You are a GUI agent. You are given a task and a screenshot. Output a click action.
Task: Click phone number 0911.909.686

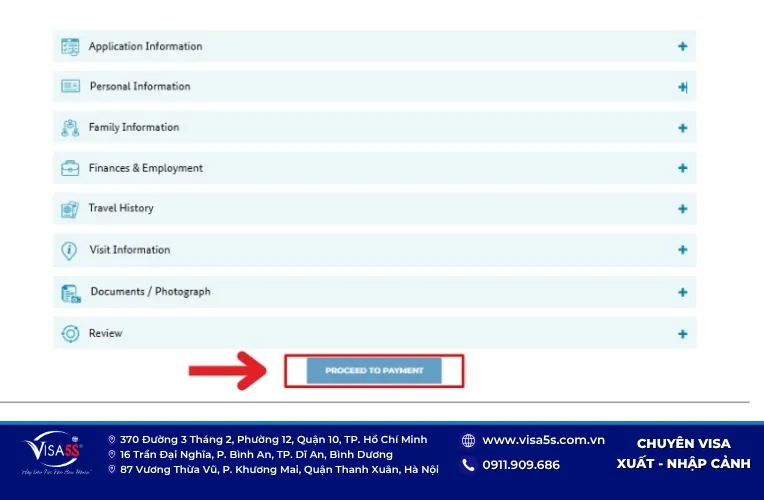[x=521, y=465]
